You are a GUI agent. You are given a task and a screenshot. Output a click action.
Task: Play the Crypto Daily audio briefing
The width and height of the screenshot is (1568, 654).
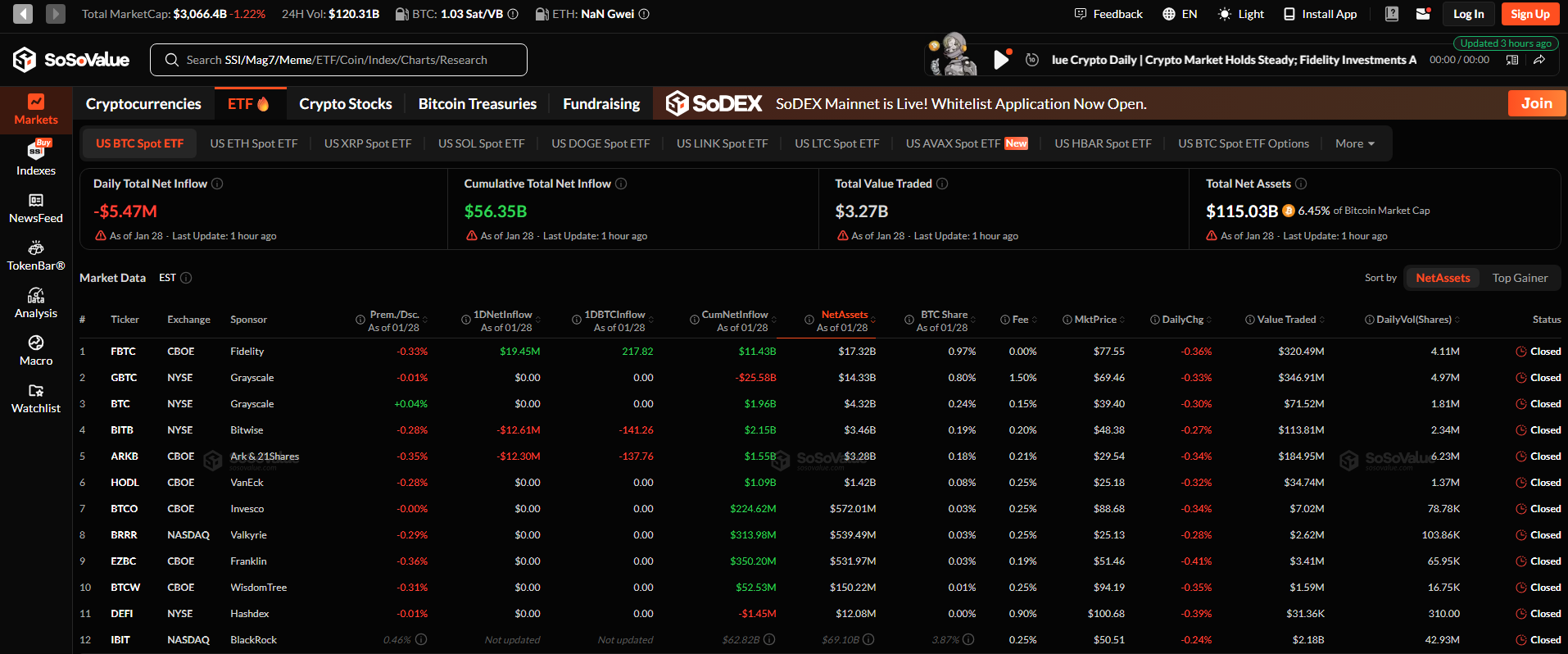point(1000,60)
